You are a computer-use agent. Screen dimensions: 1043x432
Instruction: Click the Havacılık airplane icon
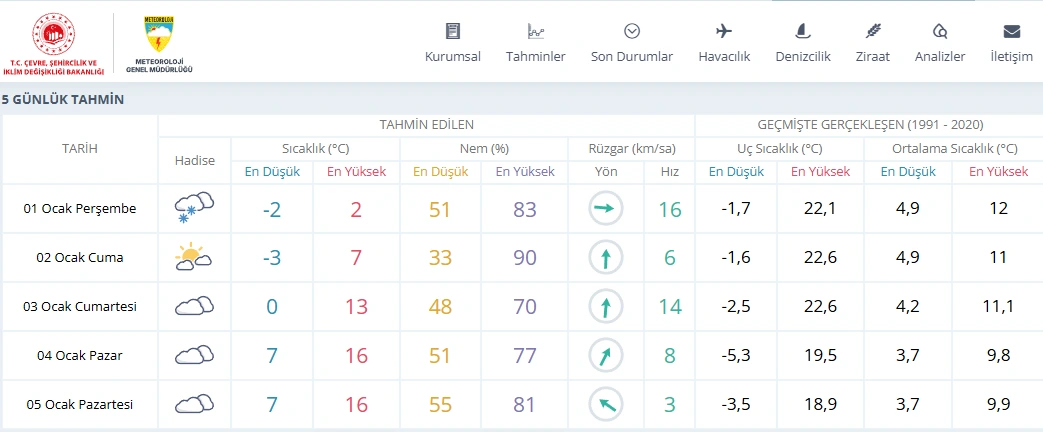coord(724,31)
